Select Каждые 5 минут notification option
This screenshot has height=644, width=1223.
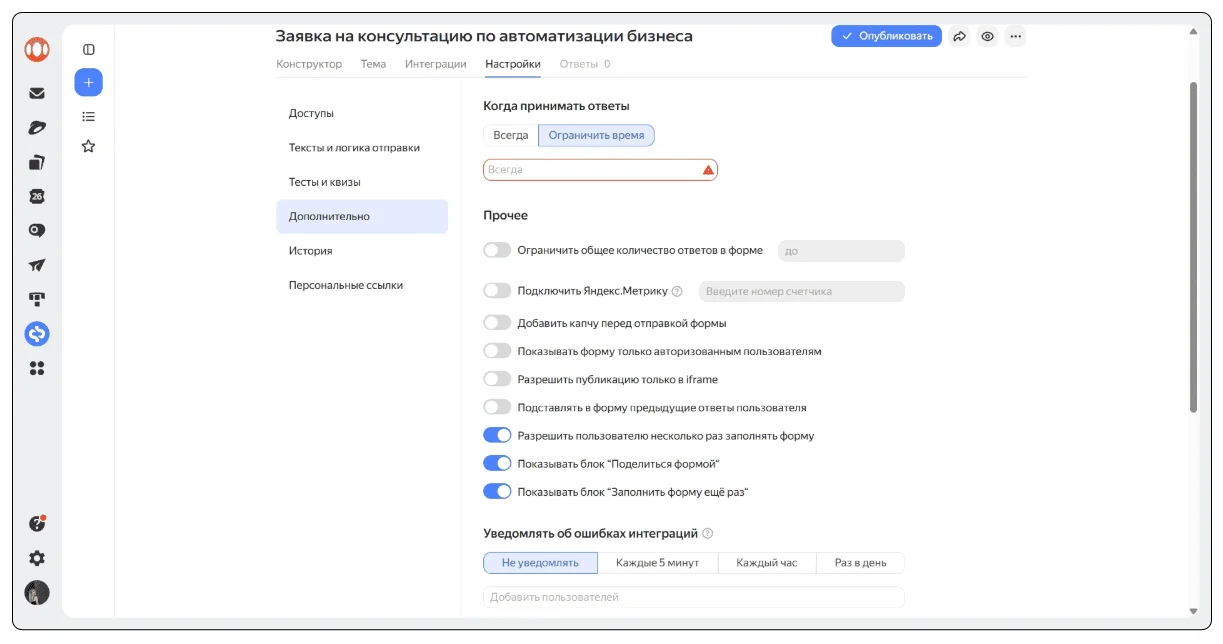(658, 563)
